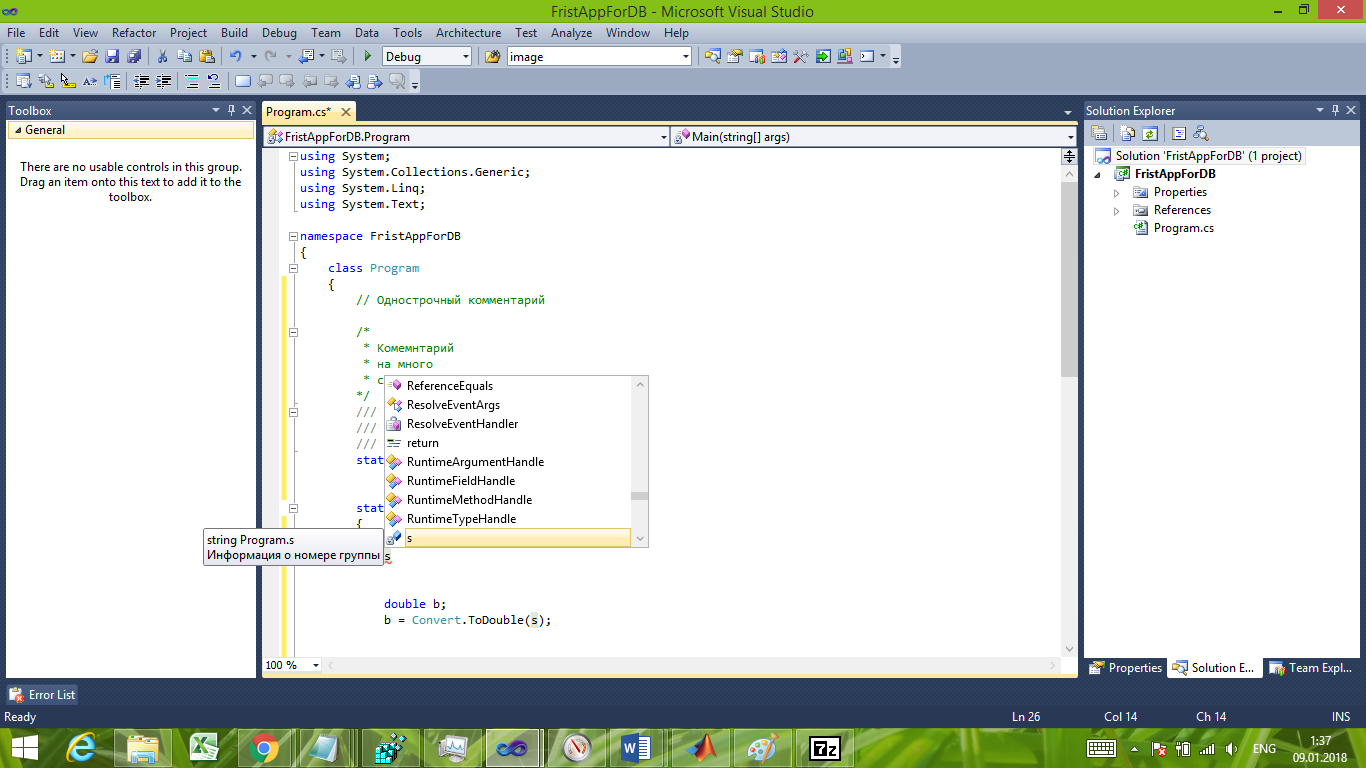This screenshot has height=768, width=1366.
Task: Open the Tools menu
Action: pyautogui.click(x=407, y=33)
